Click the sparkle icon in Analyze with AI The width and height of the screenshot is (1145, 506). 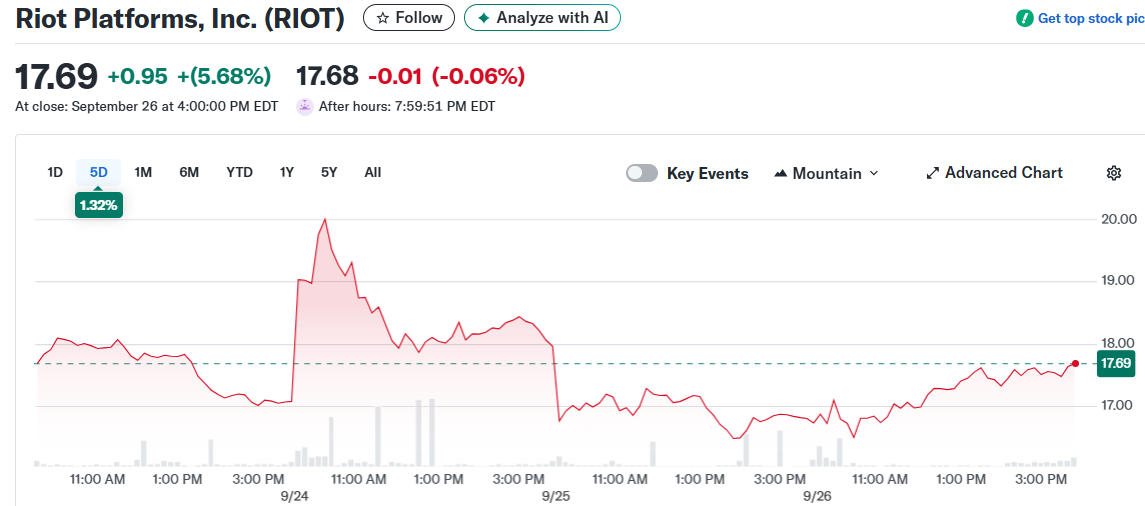tap(484, 18)
